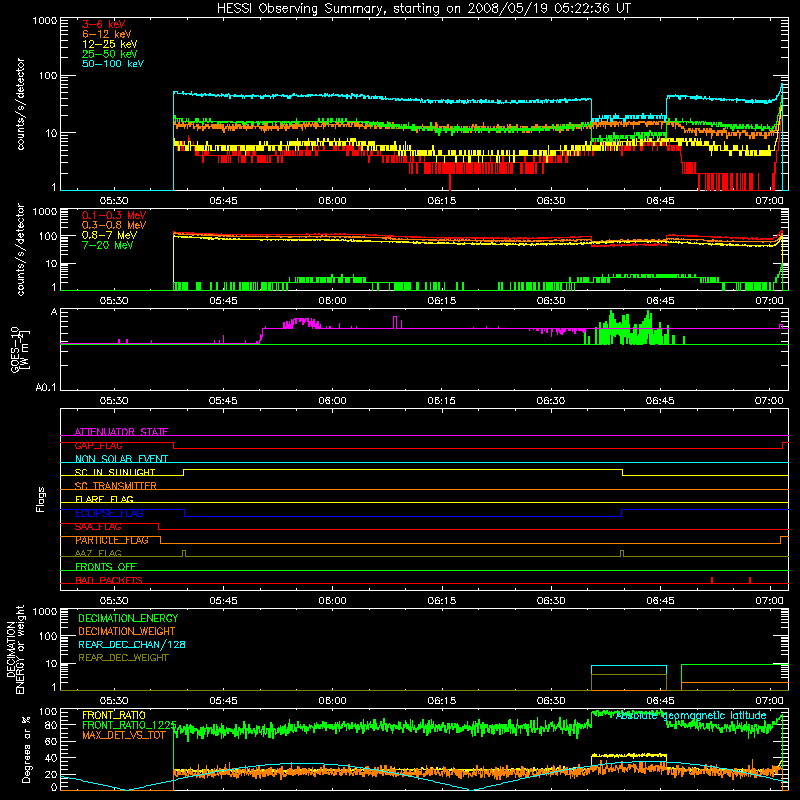800x800 pixels.
Task: Click the MAX_DET_VS_TOT legend entry
Action: pos(124,735)
